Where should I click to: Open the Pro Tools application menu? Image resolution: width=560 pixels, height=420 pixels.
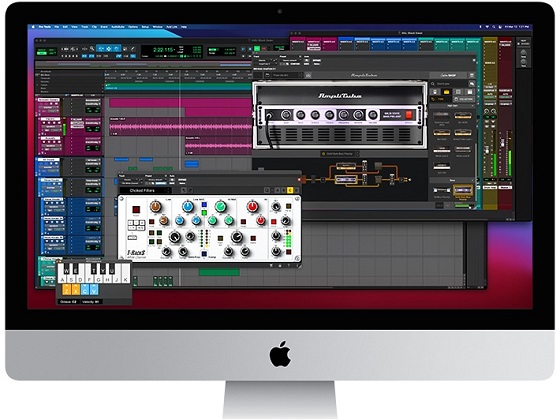coord(45,27)
